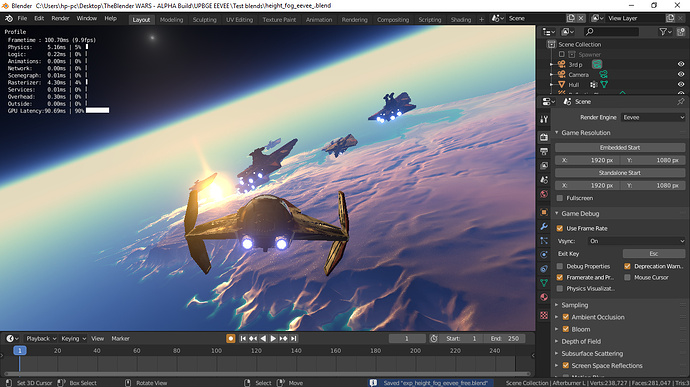The height and width of the screenshot is (387, 690).
Task: Open the Object properties tab (orange square)
Action: point(544,212)
